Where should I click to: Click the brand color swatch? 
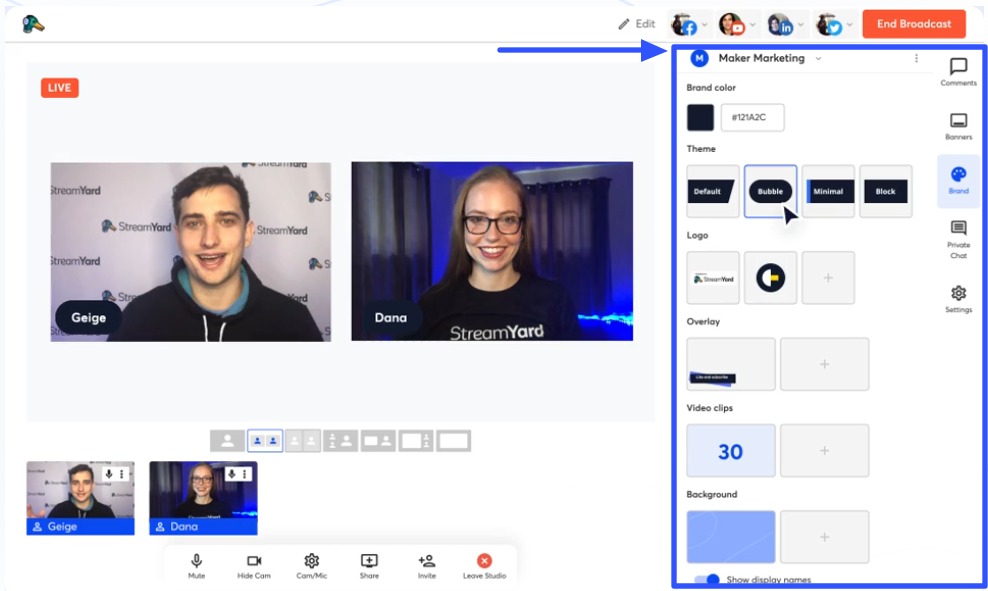pos(702,117)
